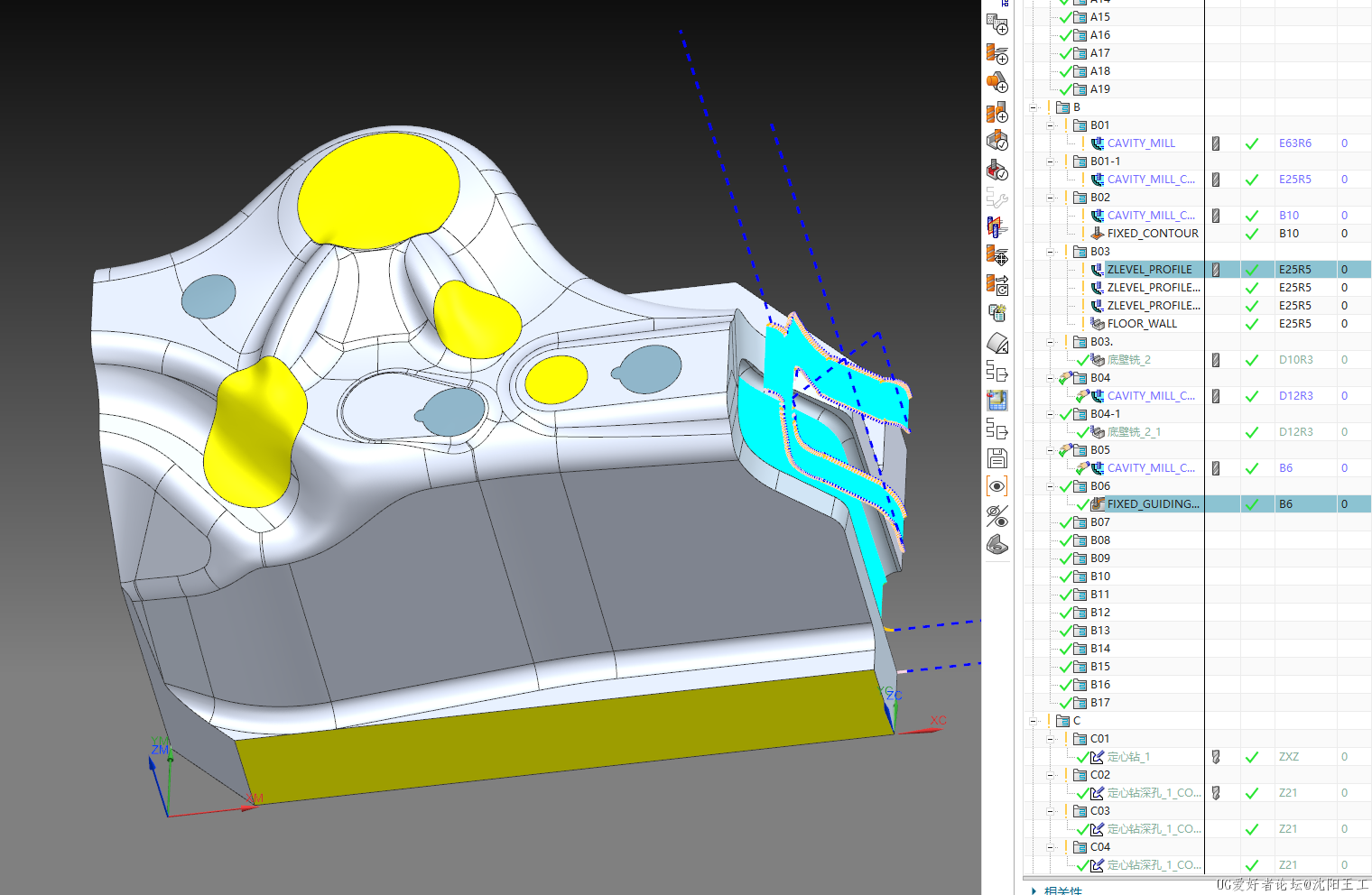The width and height of the screenshot is (1372, 895).
Task: Expand the 相关性 section at bottom
Action: (x=1034, y=890)
